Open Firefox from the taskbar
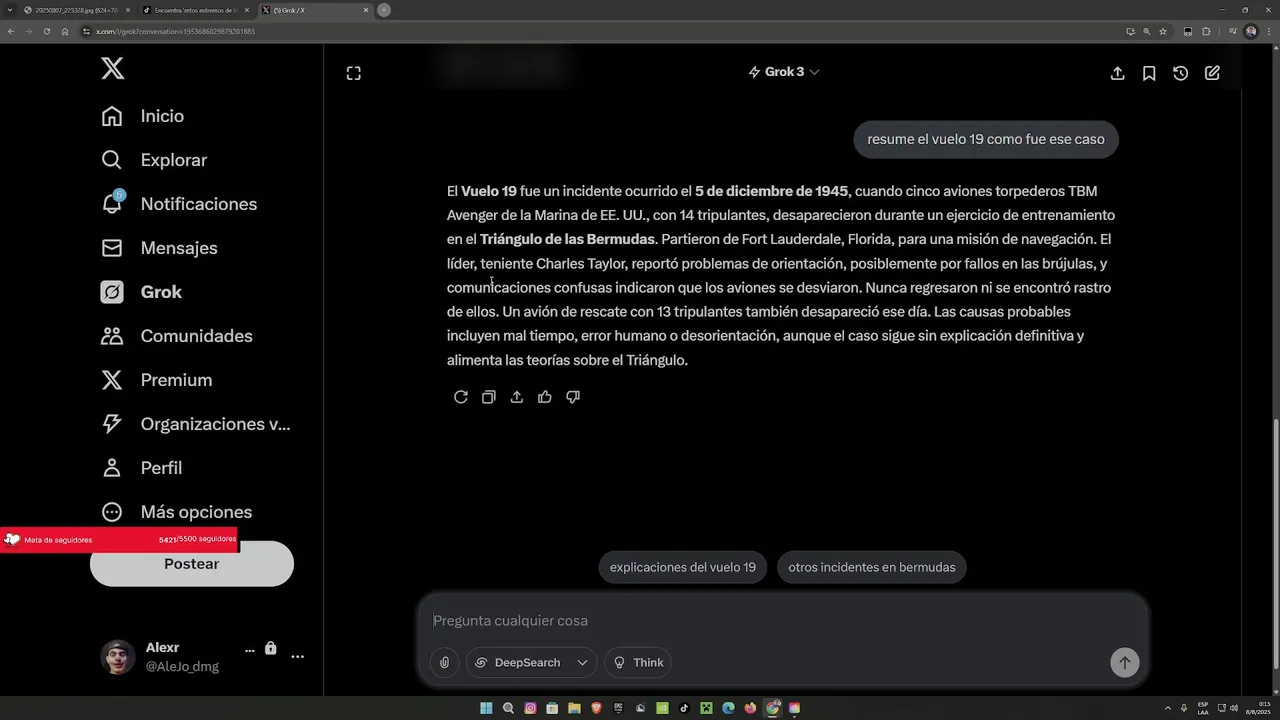Screen dimensions: 1280x720 coord(750,708)
